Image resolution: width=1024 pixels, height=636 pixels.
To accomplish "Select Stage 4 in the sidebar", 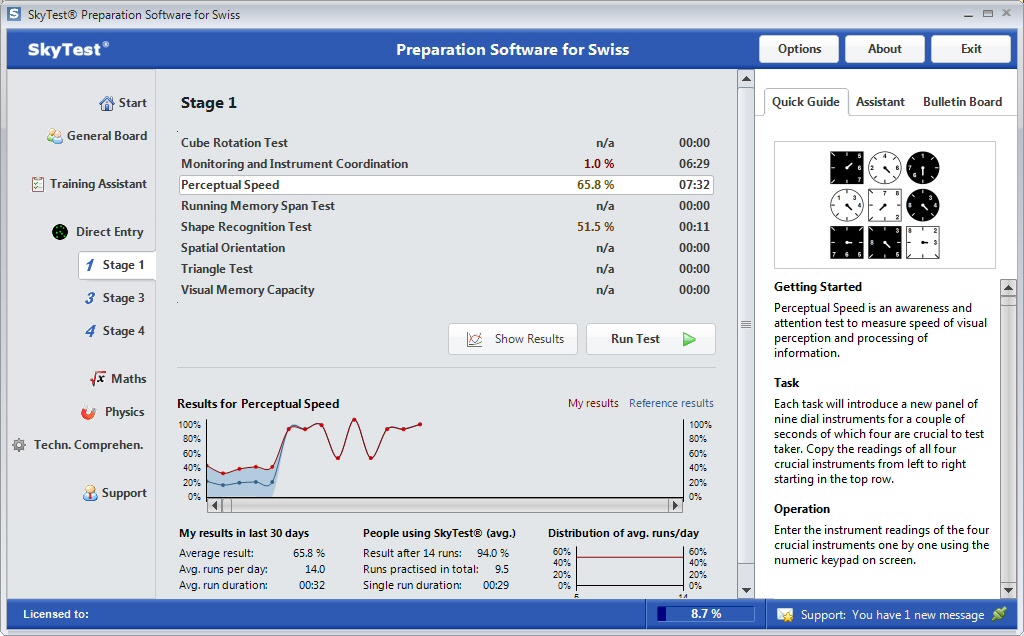I will (115, 331).
